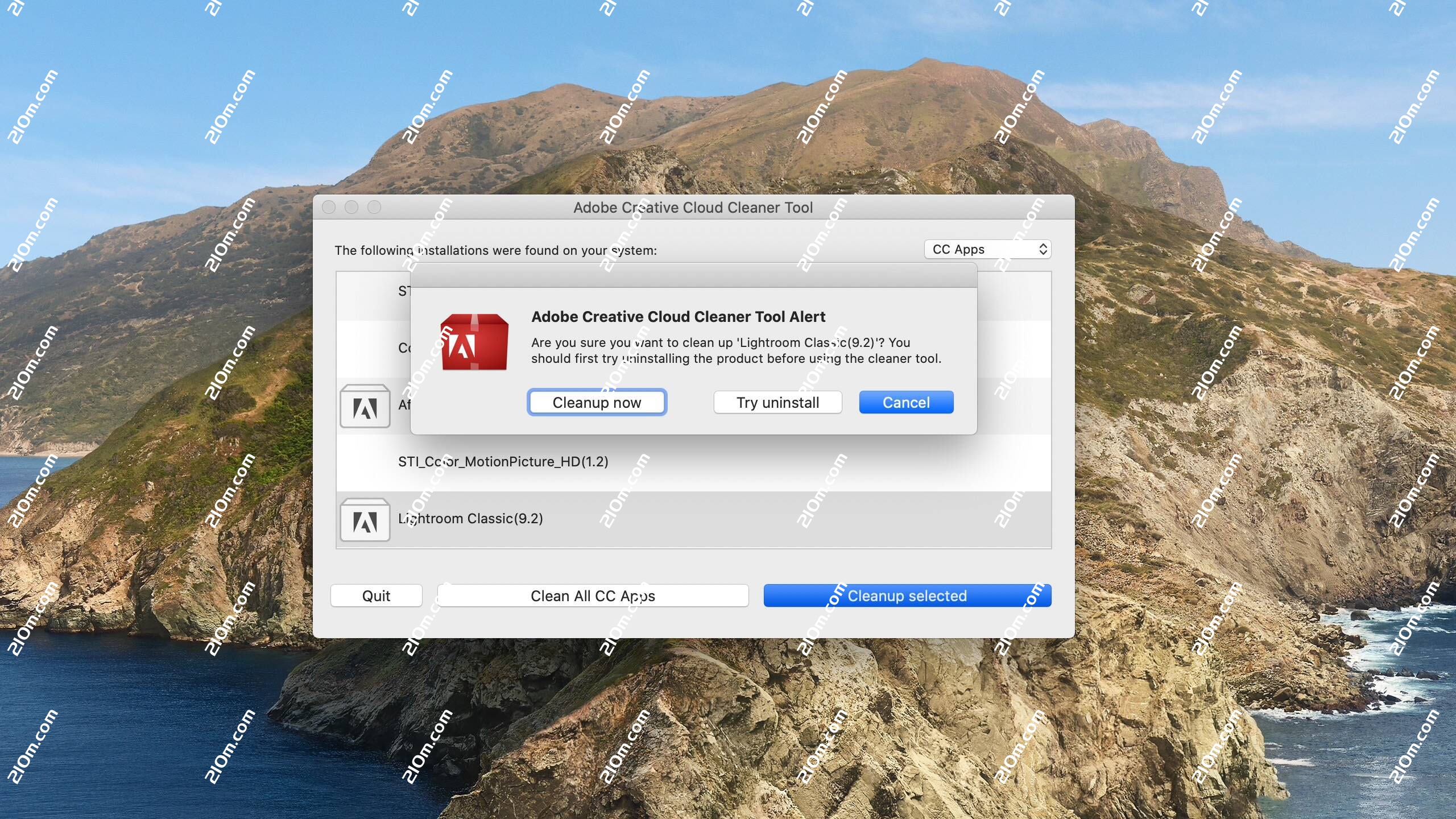The image size is (1456, 819).
Task: Choose Try uninstall in the alert
Action: pos(777,403)
